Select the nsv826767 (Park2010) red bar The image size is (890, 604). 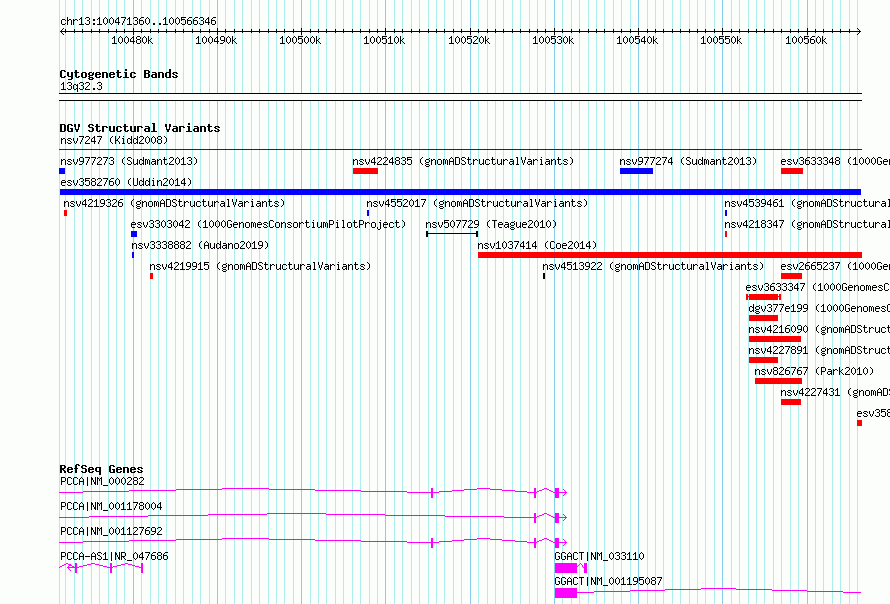point(778,381)
